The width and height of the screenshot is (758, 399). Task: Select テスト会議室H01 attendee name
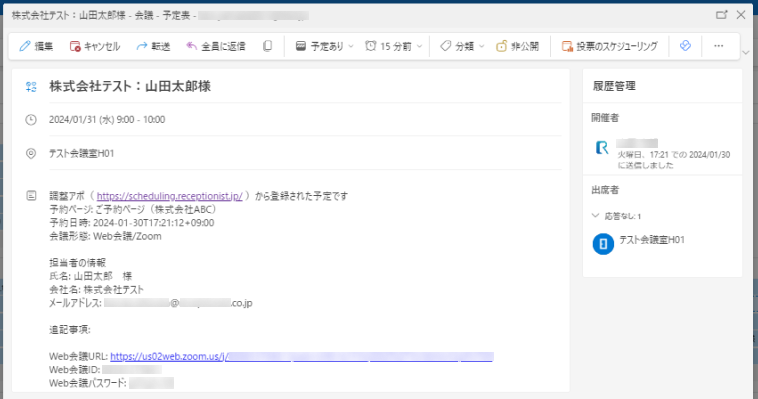652,240
